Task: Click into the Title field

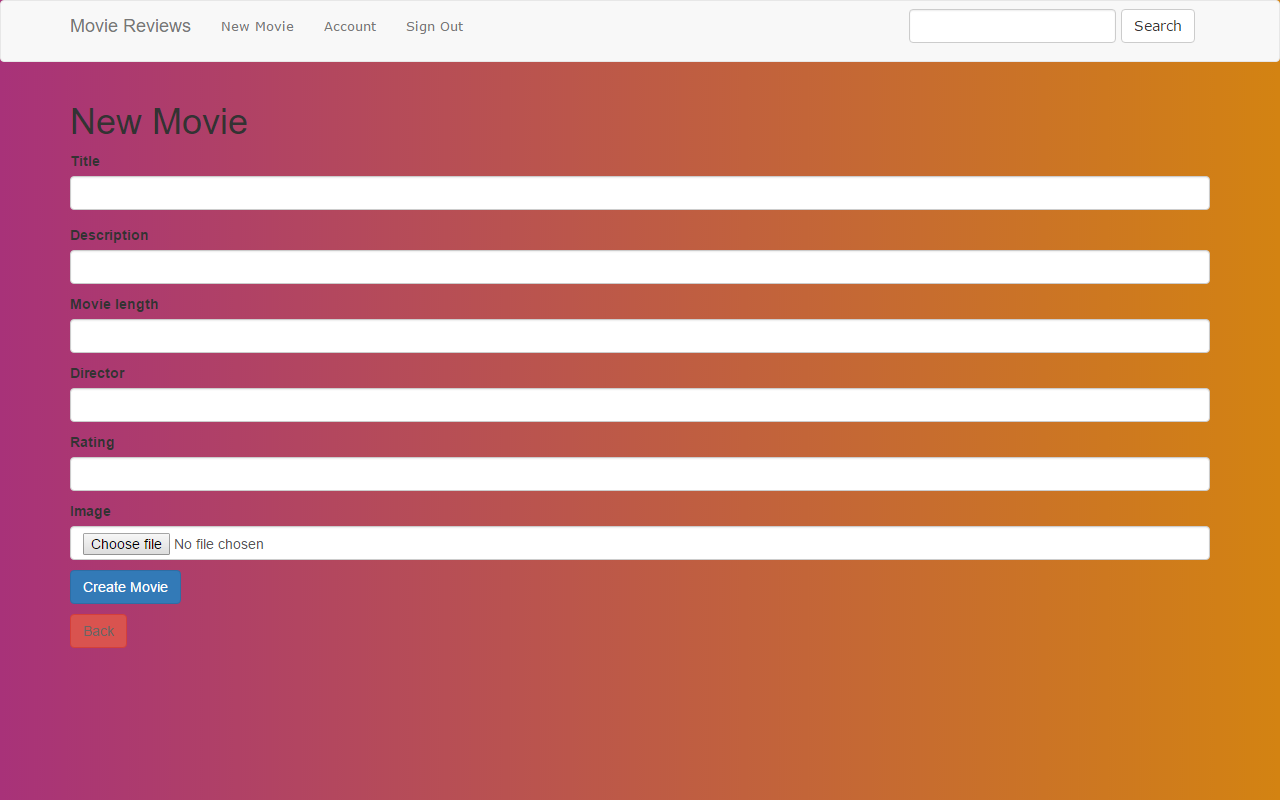Action: point(640,193)
